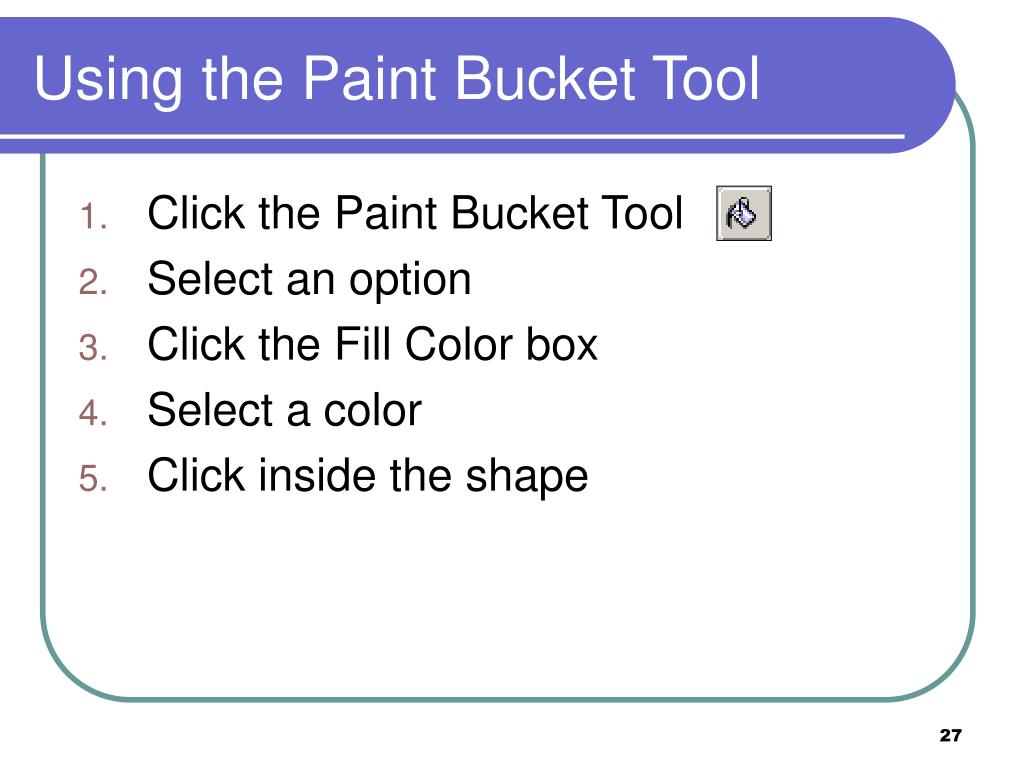Click list number 5 marker

93,479
